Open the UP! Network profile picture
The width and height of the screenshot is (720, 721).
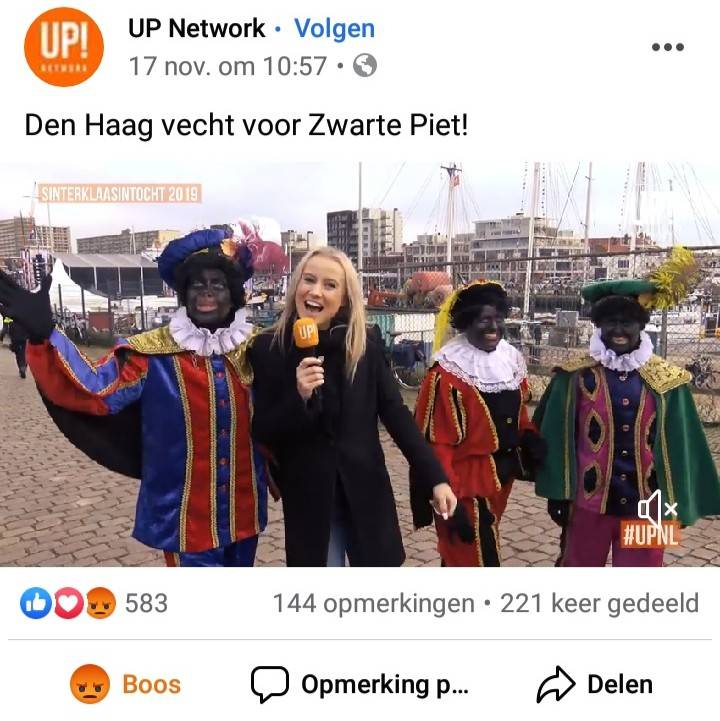click(64, 46)
